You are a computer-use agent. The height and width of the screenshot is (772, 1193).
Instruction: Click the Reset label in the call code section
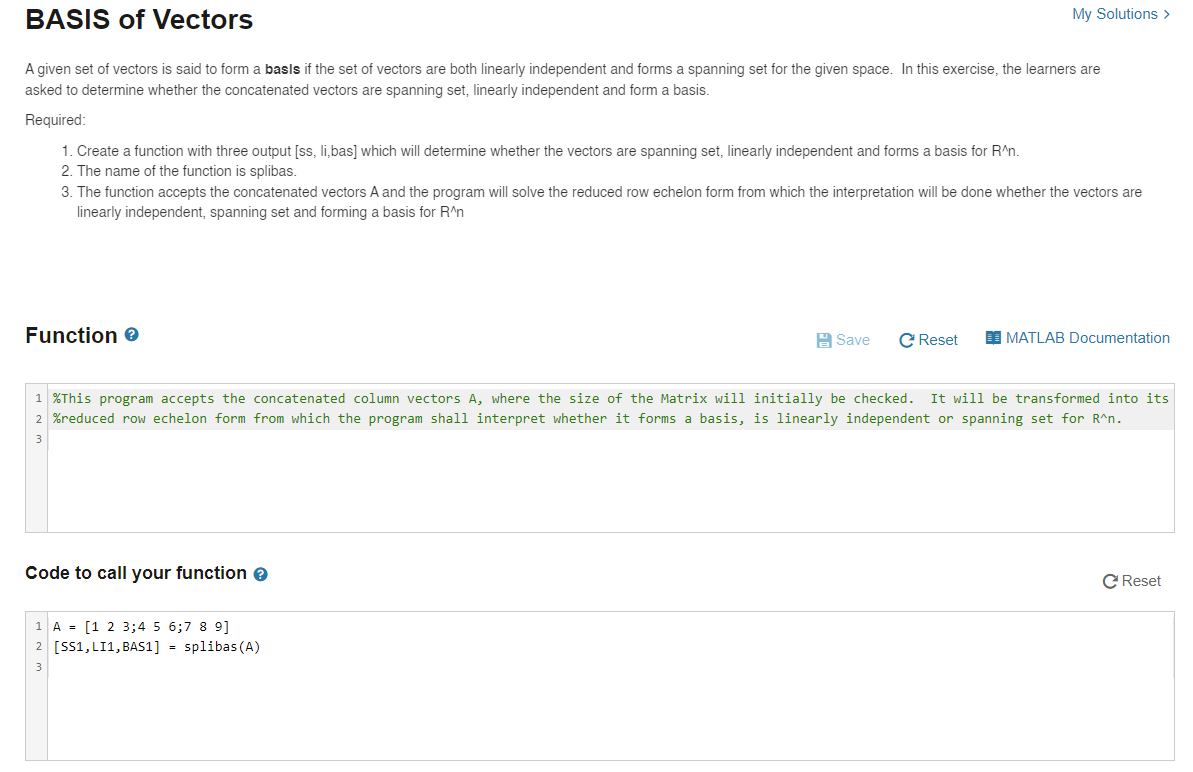tap(1141, 581)
